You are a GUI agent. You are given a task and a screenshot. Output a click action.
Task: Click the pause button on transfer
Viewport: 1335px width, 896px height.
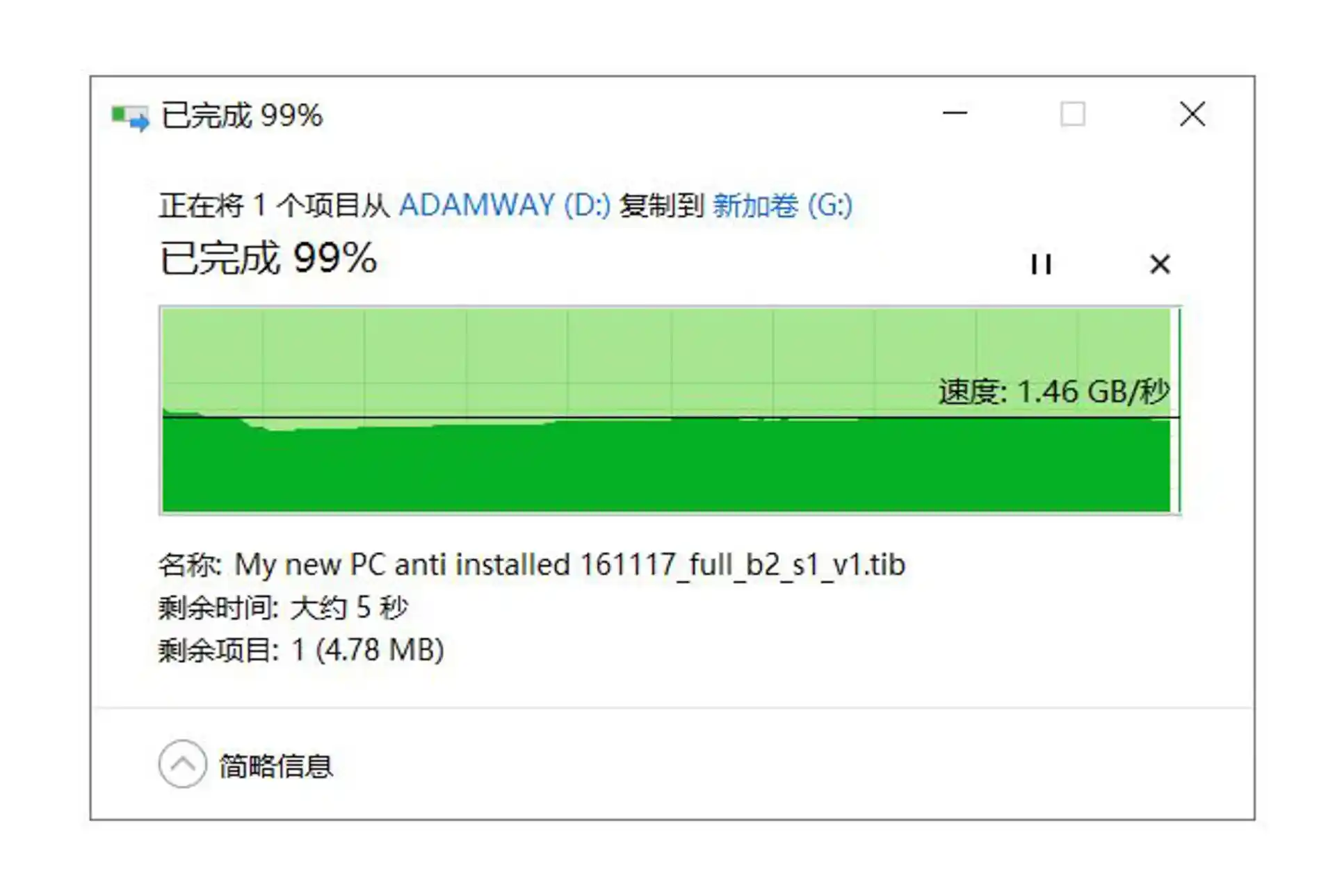pos(1043,262)
